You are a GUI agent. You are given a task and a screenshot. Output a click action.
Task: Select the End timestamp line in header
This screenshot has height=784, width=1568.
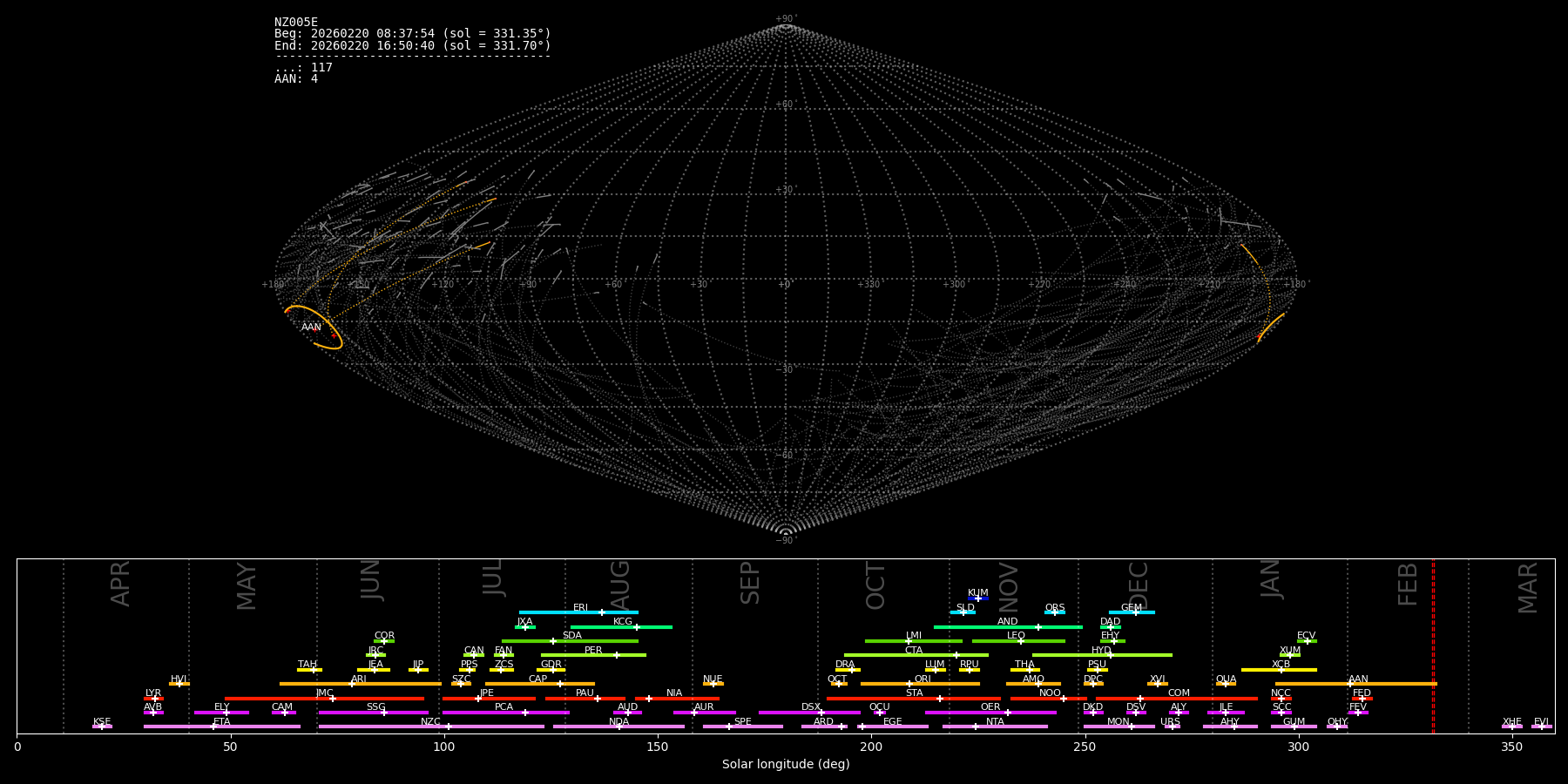[x=413, y=45]
